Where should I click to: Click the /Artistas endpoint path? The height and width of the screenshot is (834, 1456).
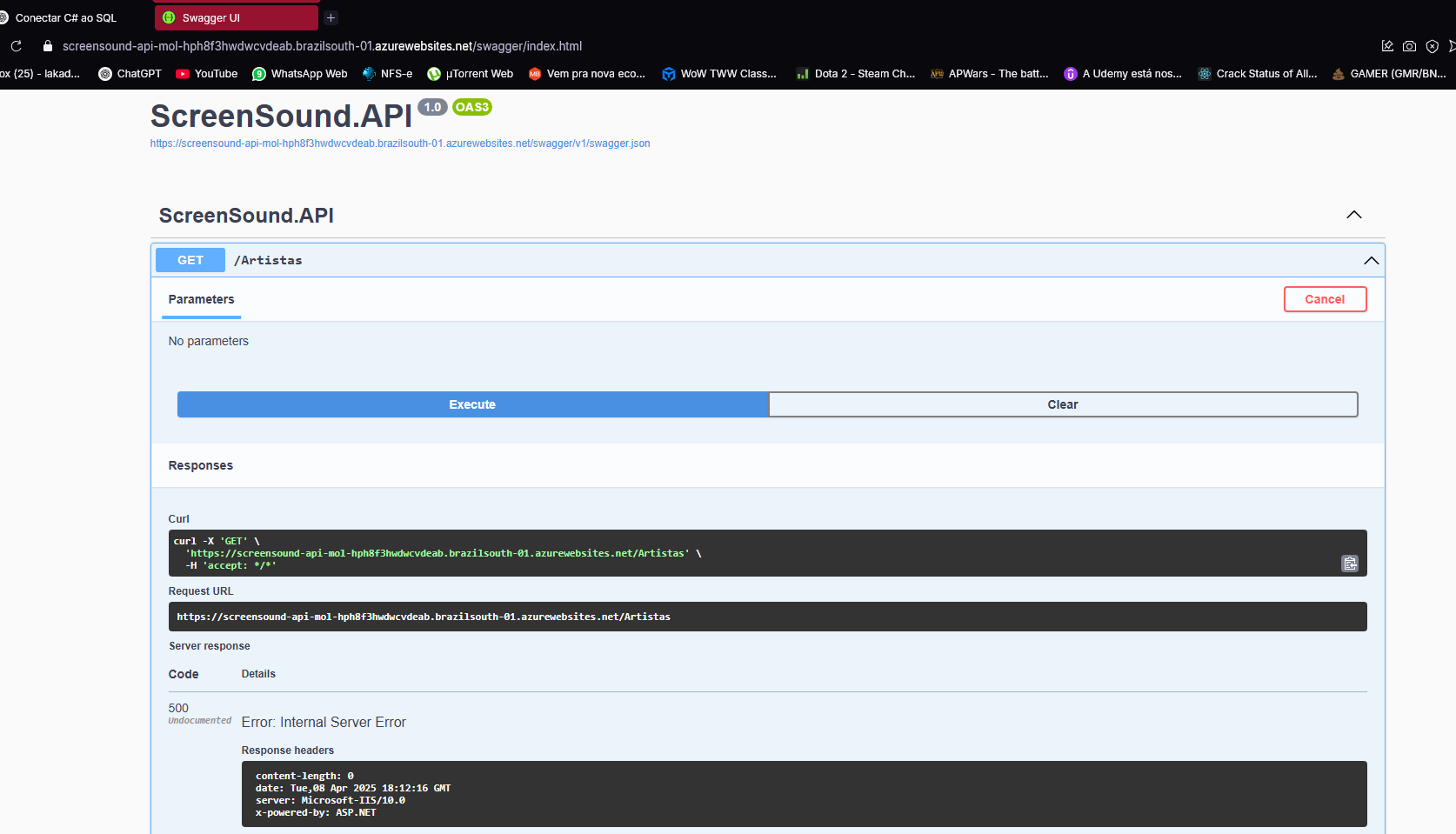[268, 260]
